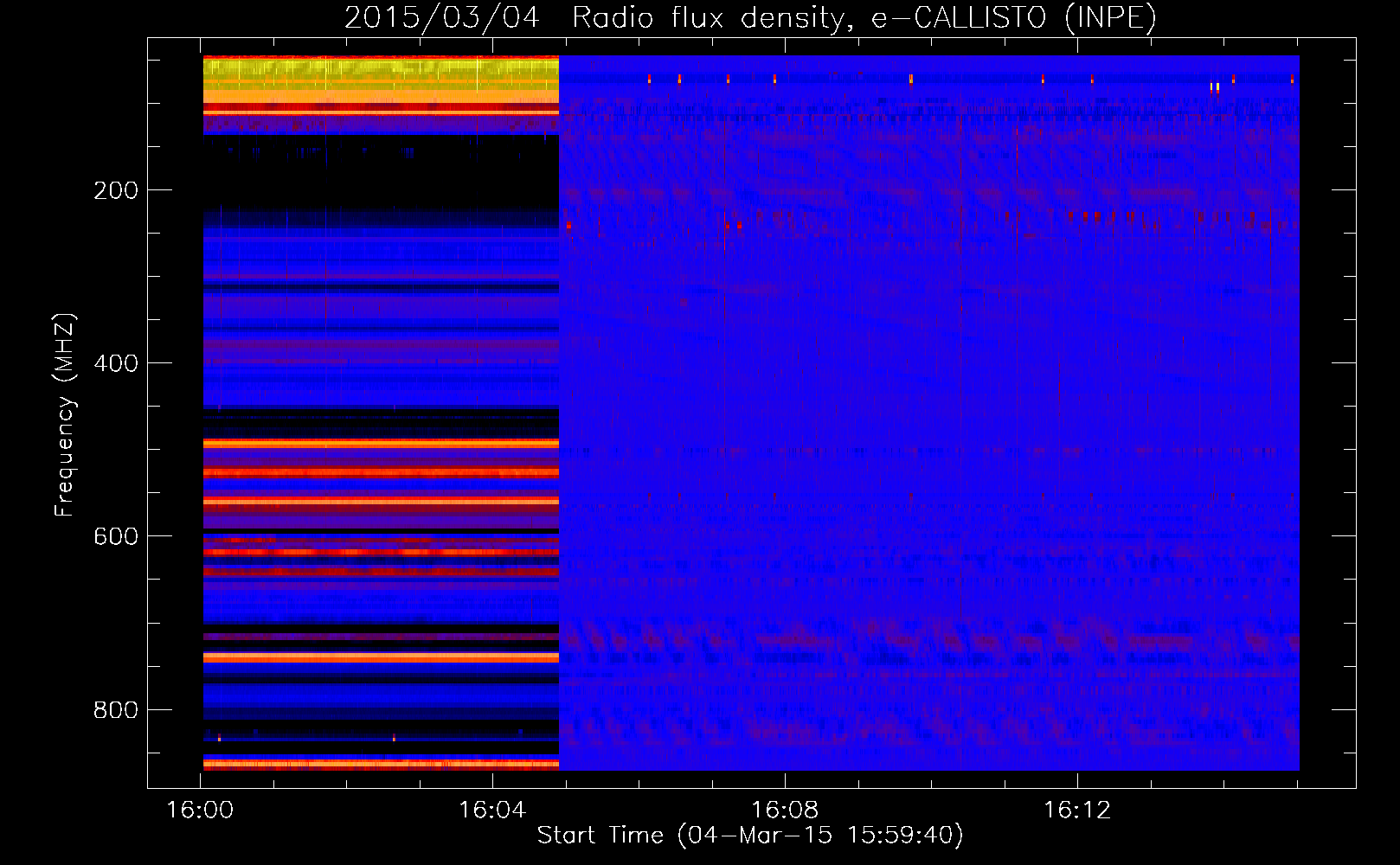Select the 800 frequency tick label
Viewport: 1400px width, 865px height.
(116, 710)
